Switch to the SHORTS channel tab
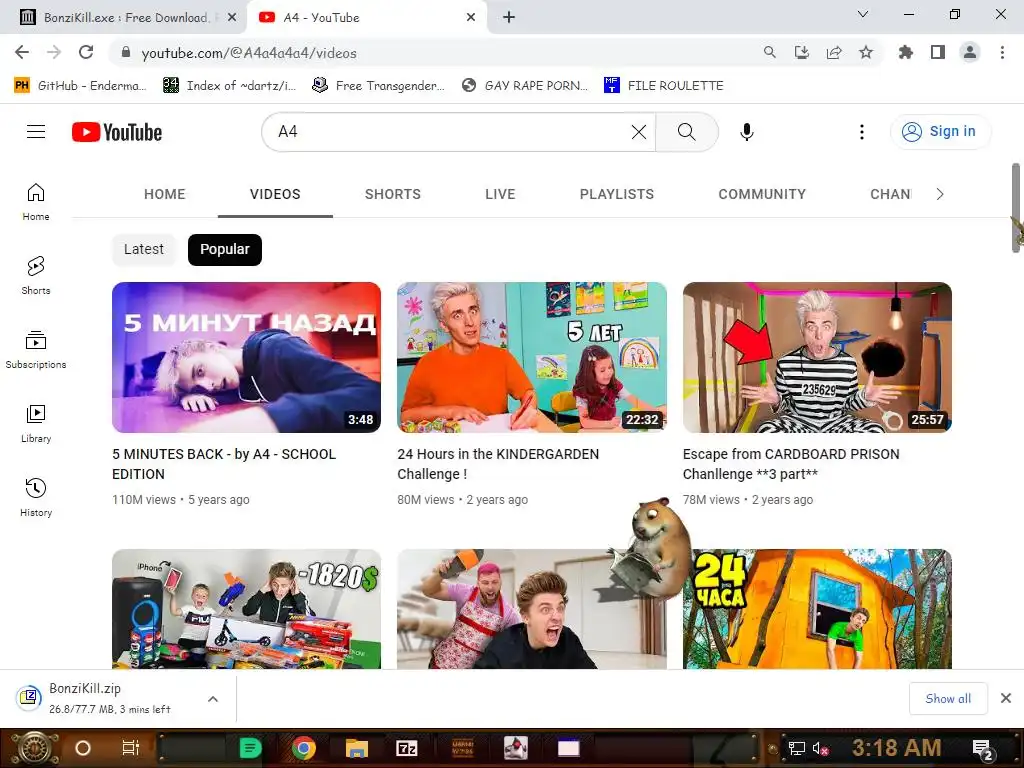The height and width of the screenshot is (768, 1024). click(x=392, y=194)
